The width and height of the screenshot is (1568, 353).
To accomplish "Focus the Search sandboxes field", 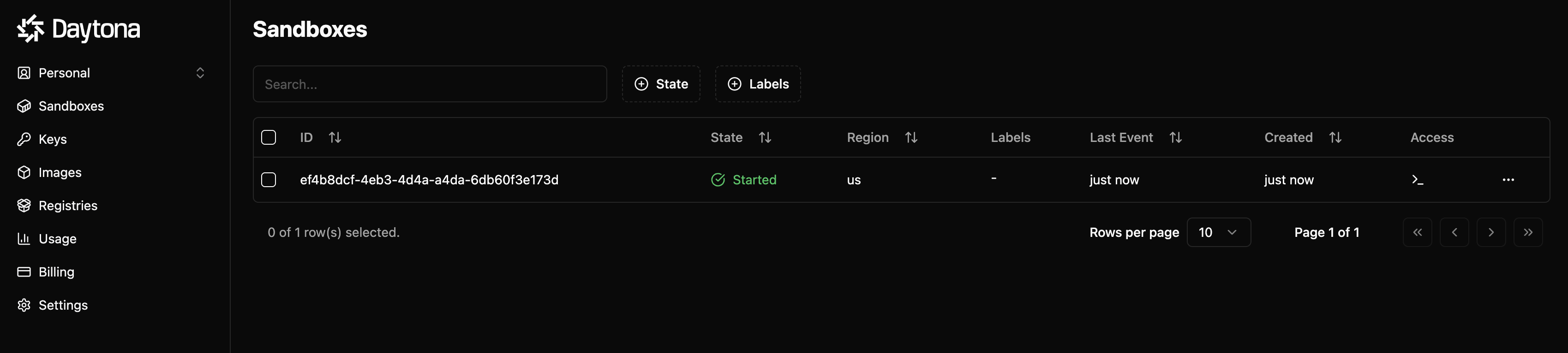I will (x=430, y=84).
